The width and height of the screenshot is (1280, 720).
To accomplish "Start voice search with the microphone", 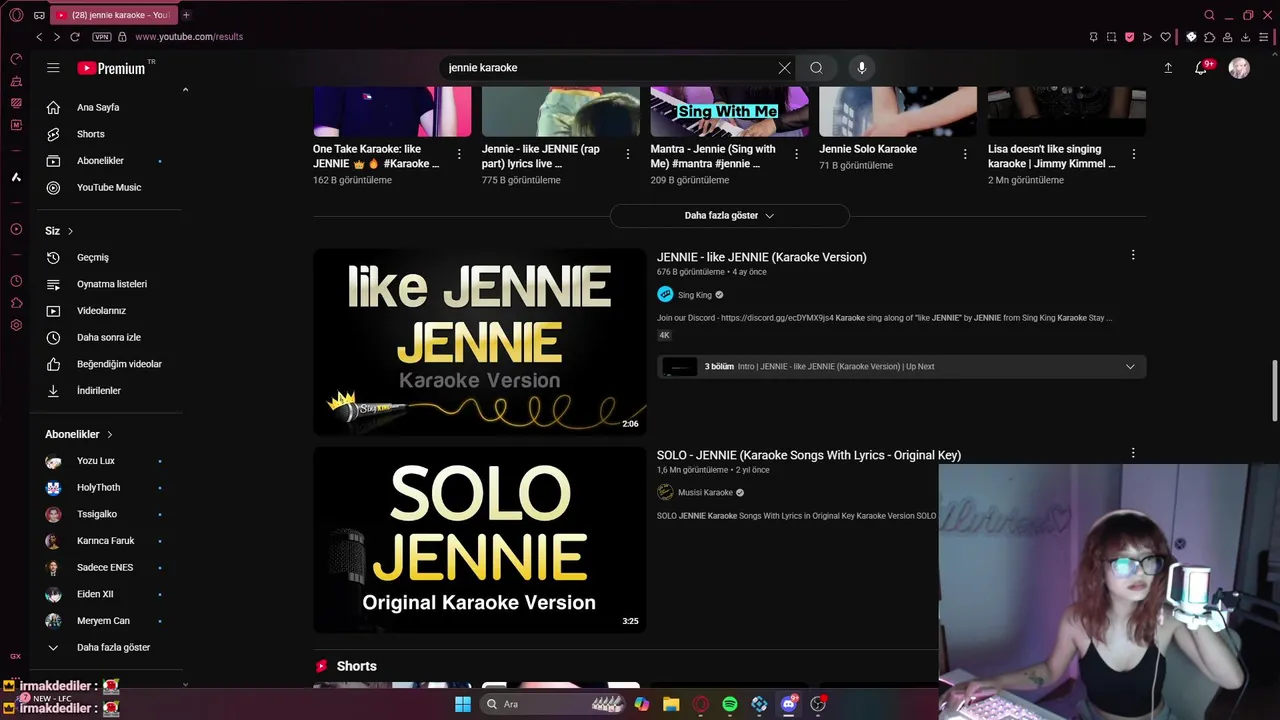I will tap(861, 68).
